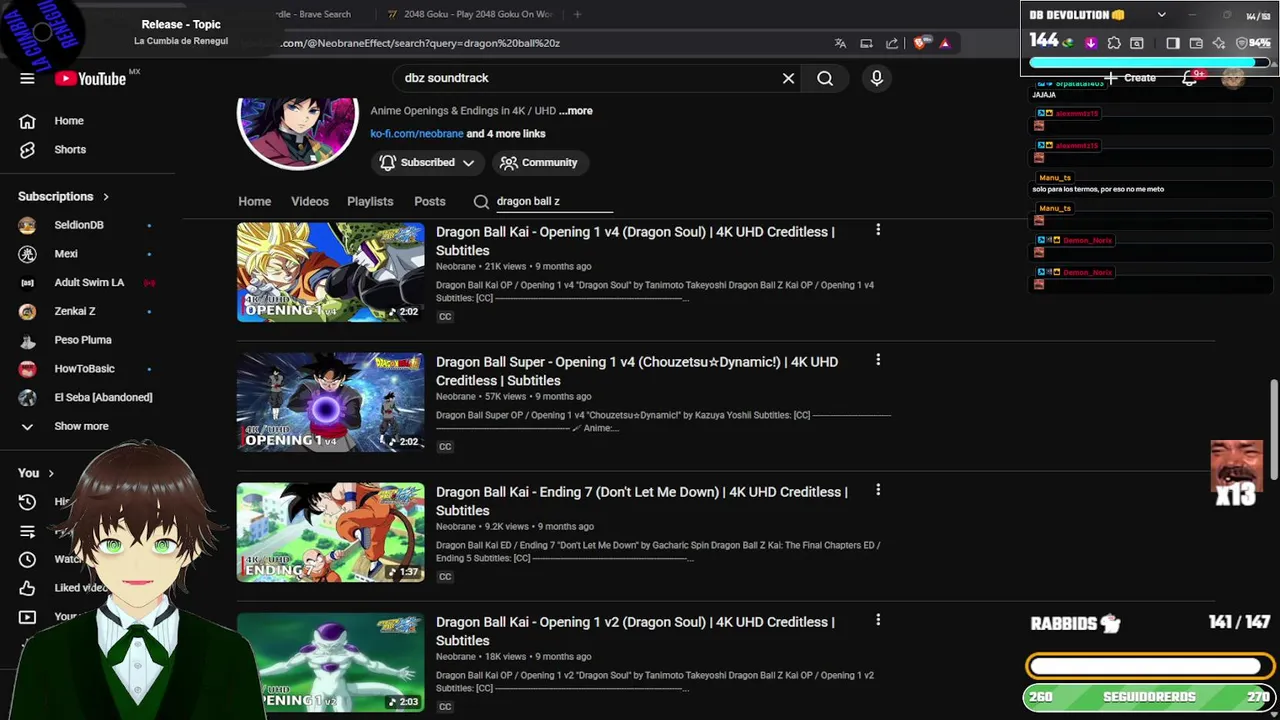Click the share page icon
1280x720 pixels.
tap(892, 43)
